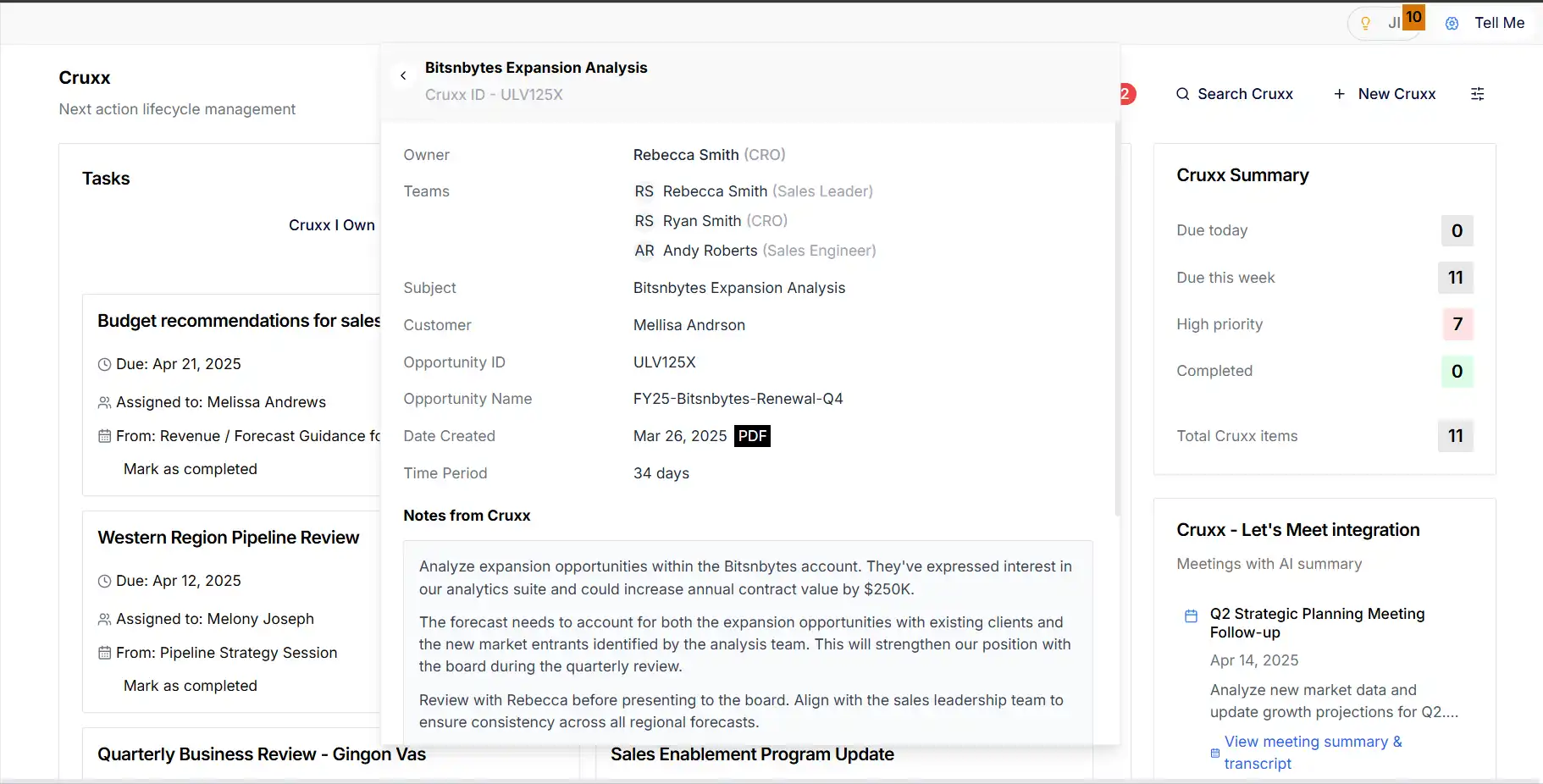
Task: Open the filter sliders icon beside New Cruxx
Action: tap(1477, 94)
